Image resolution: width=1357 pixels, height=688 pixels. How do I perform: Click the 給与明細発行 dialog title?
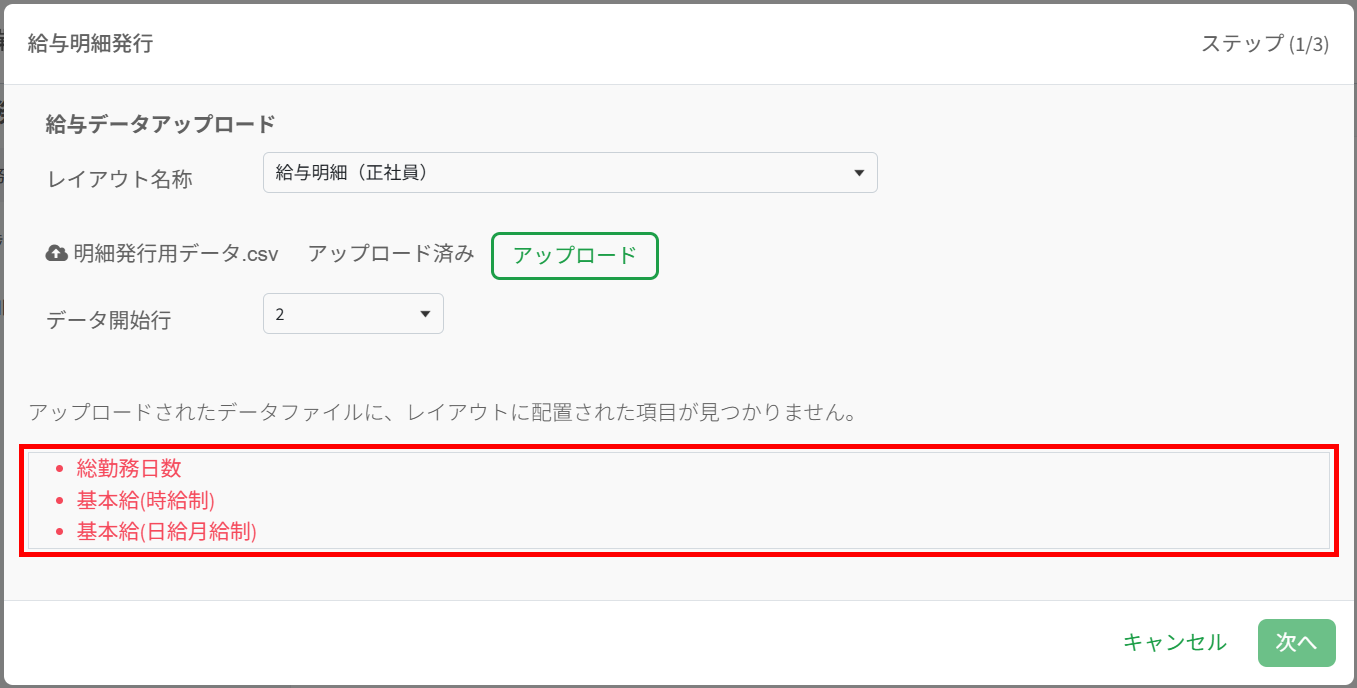point(90,44)
